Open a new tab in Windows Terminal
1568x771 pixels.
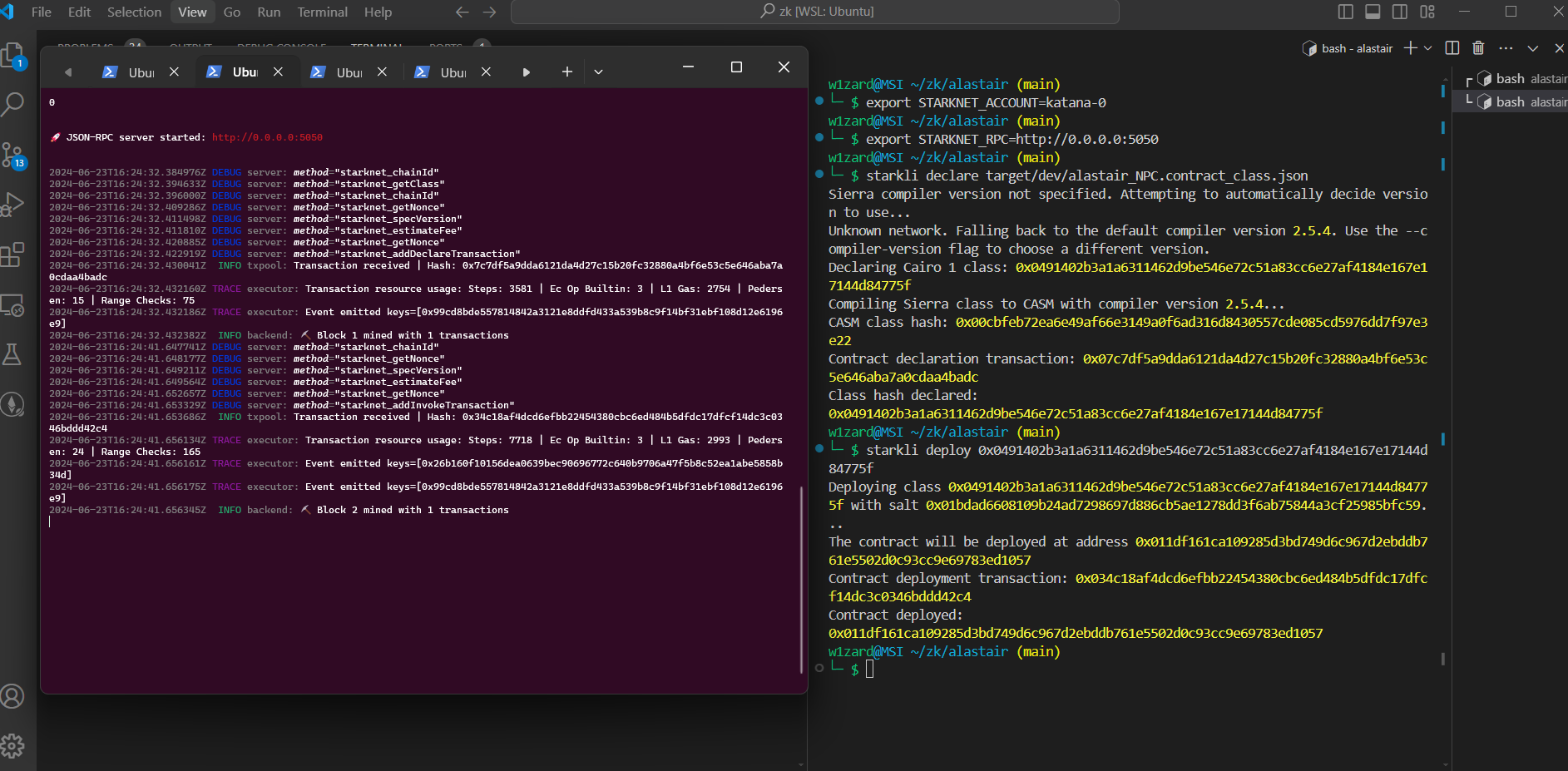click(567, 72)
